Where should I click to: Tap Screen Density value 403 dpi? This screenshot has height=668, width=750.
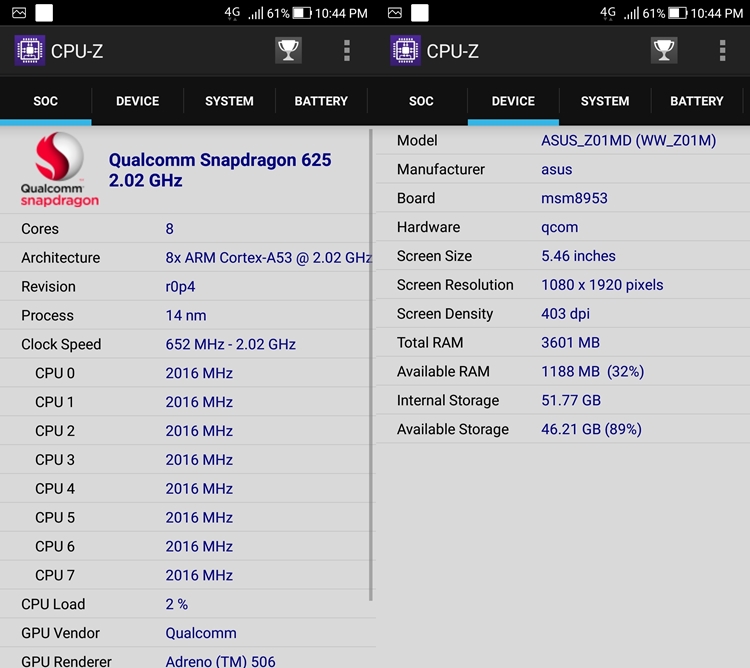[x=565, y=314]
